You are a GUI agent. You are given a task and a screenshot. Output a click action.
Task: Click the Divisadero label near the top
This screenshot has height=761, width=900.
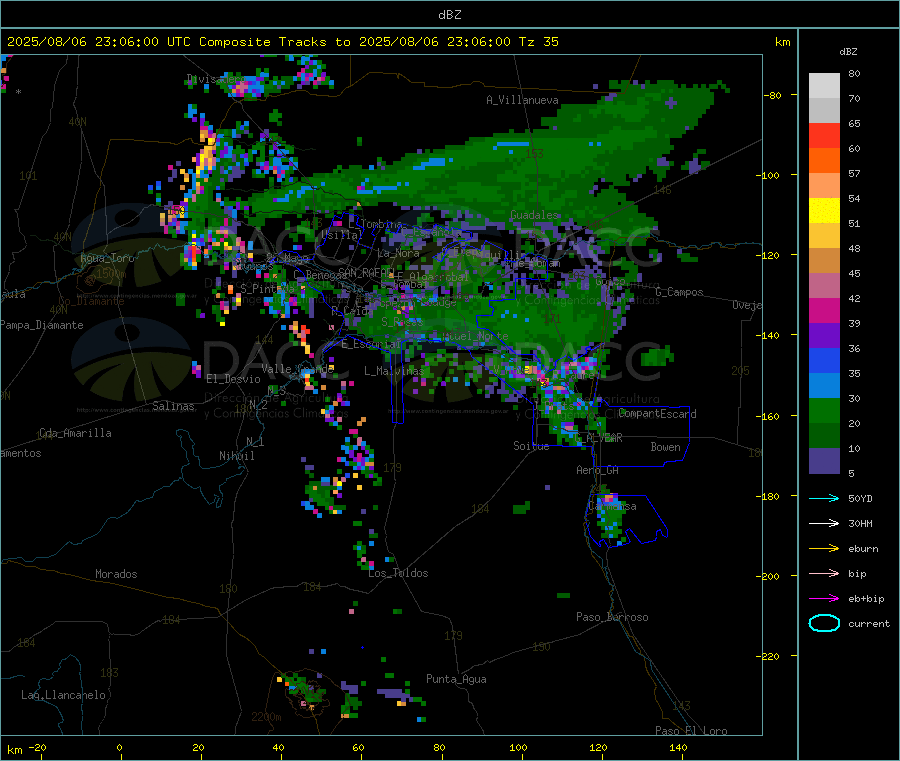tap(215, 79)
